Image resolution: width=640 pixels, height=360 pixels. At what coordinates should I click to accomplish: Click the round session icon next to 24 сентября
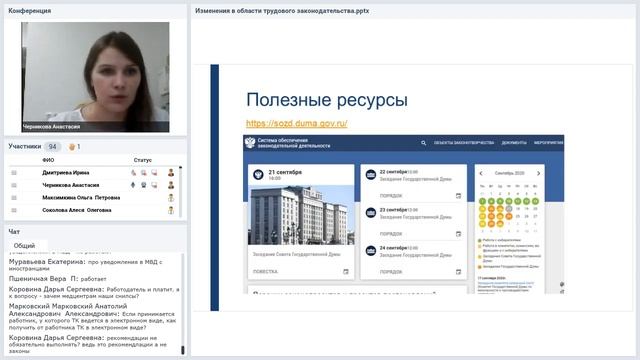(x=371, y=251)
